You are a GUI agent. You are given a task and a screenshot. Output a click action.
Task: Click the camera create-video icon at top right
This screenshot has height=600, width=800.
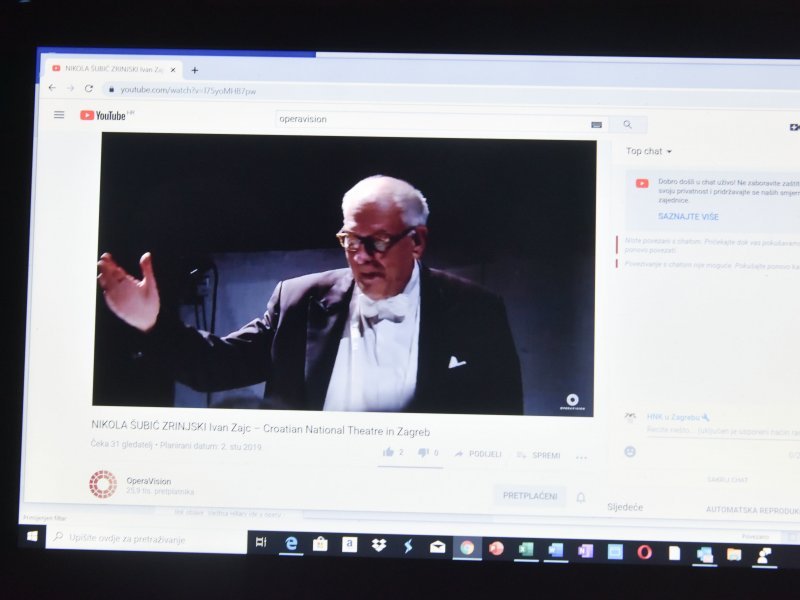(x=794, y=127)
